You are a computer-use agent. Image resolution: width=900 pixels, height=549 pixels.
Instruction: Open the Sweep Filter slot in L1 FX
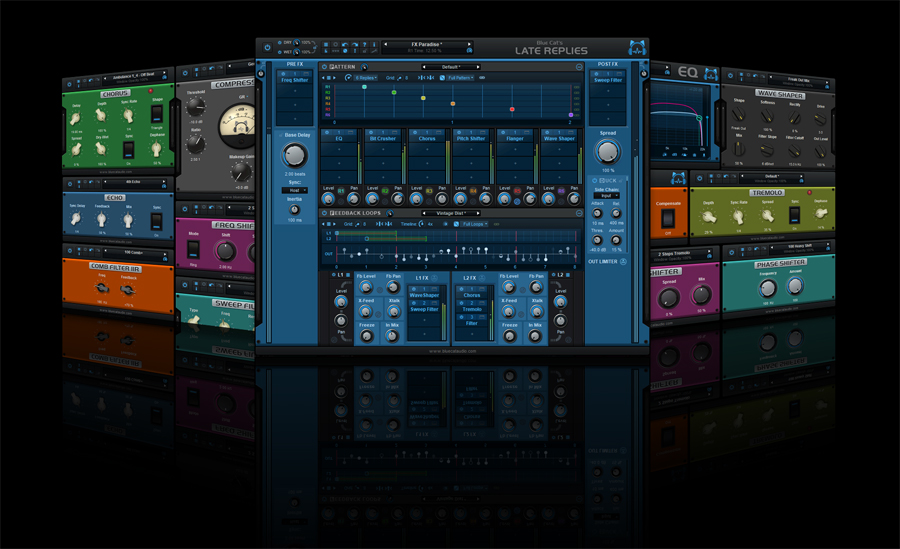click(424, 310)
